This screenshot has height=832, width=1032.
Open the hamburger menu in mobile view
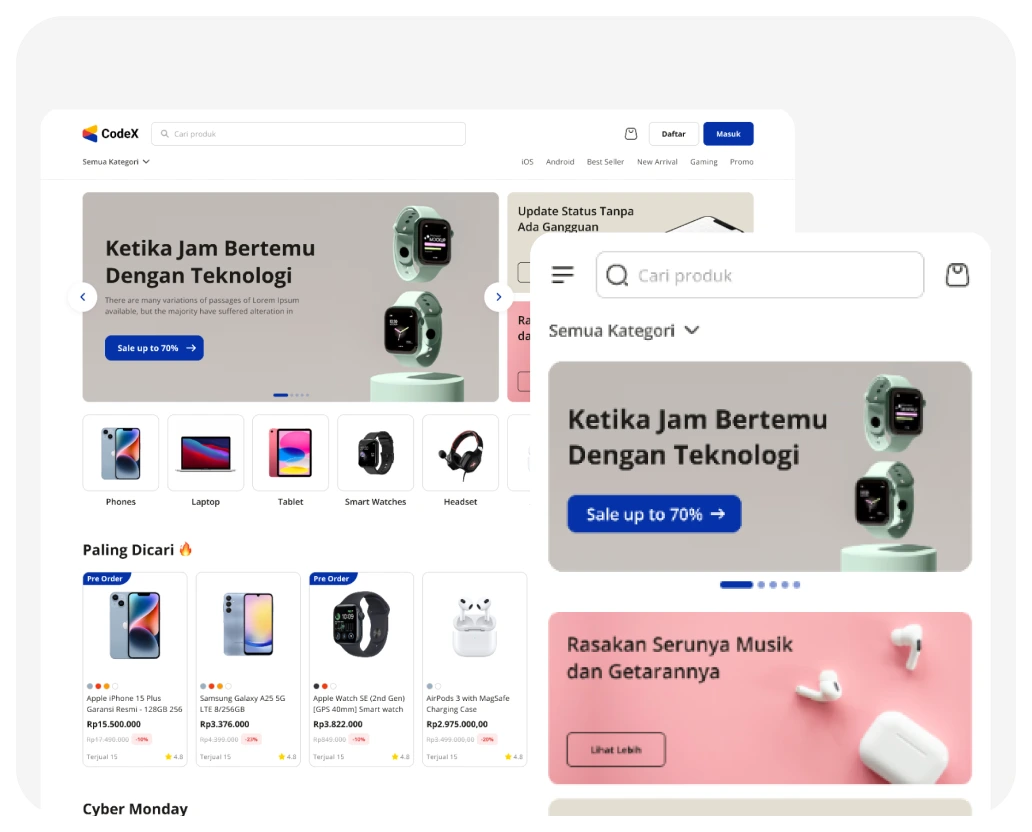click(x=563, y=275)
